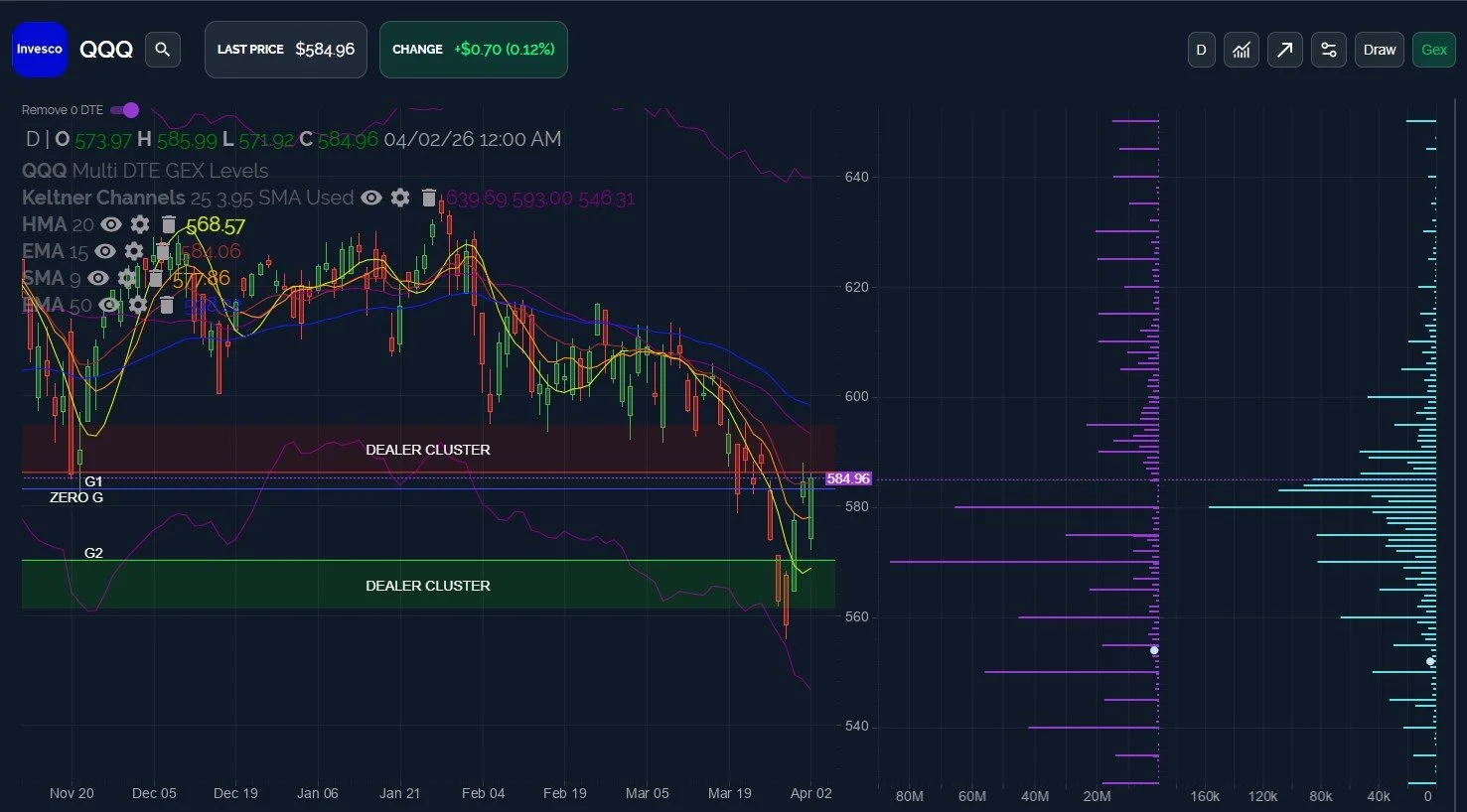1467x812 pixels.
Task: Click the 600 price axis label
Action: pyautogui.click(x=857, y=396)
